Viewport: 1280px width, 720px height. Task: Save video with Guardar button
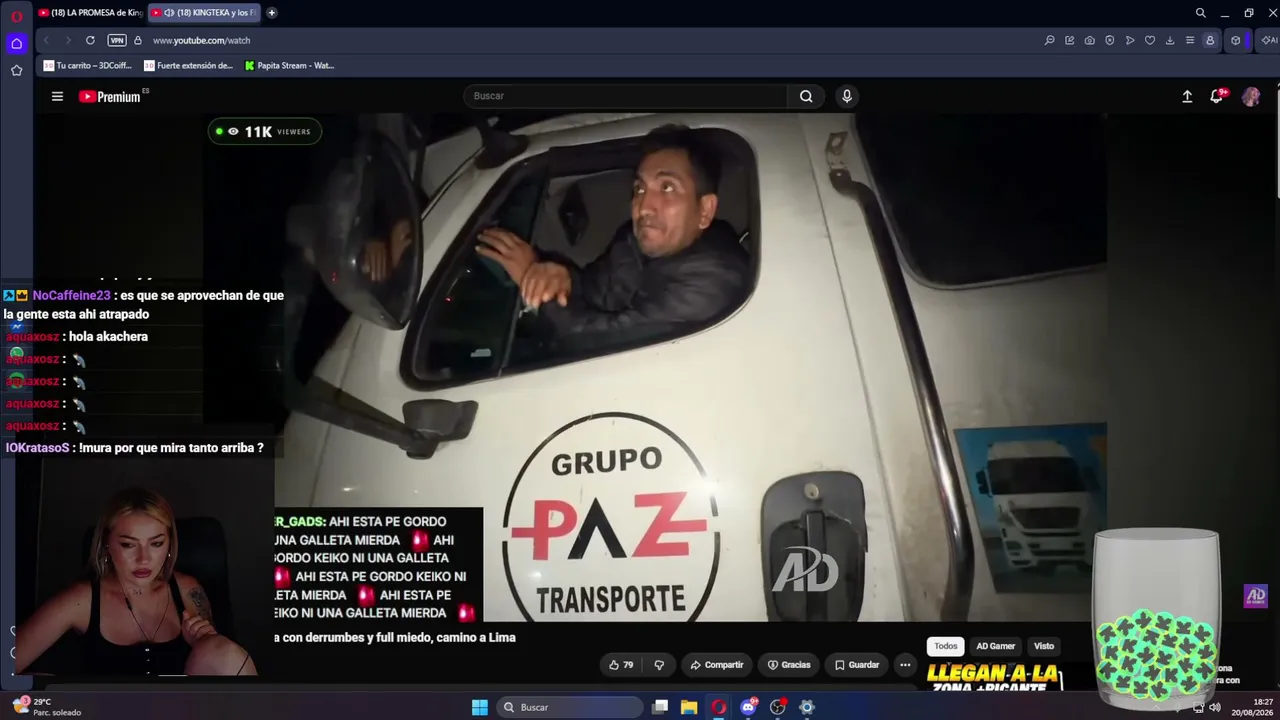click(x=857, y=665)
